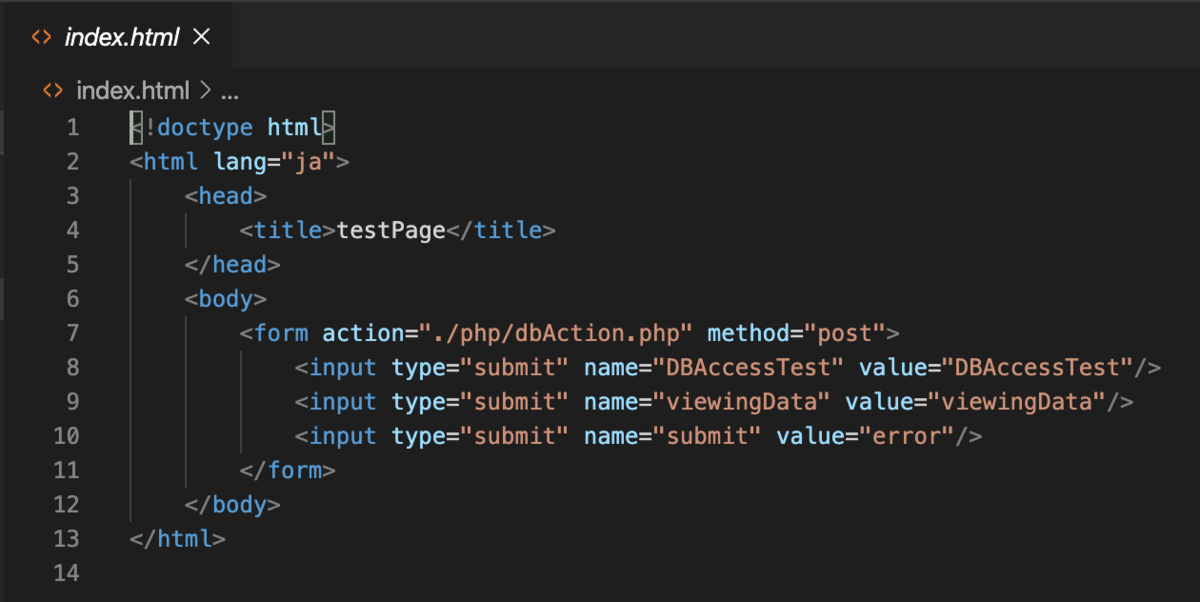Image resolution: width=1200 pixels, height=602 pixels.
Task: Click line number 10 in the gutter
Action: [x=65, y=436]
